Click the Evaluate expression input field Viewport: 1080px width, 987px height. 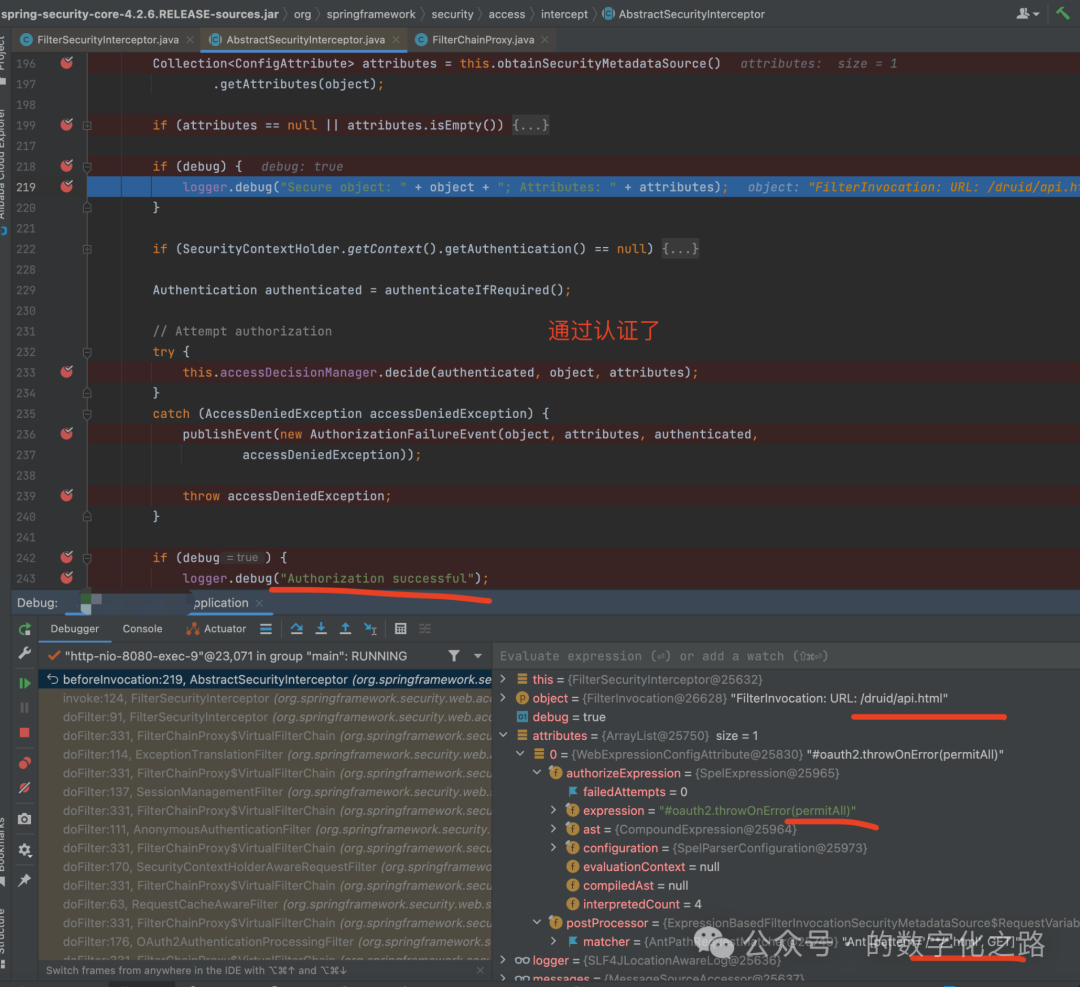785,656
